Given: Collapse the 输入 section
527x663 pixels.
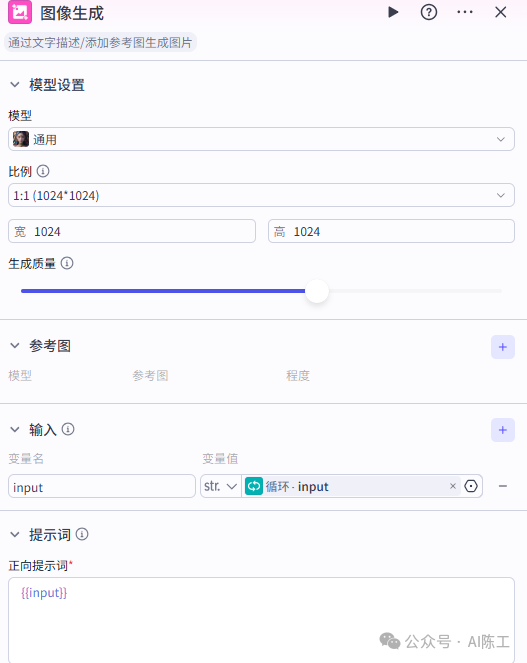Looking at the screenshot, I should (x=15, y=430).
